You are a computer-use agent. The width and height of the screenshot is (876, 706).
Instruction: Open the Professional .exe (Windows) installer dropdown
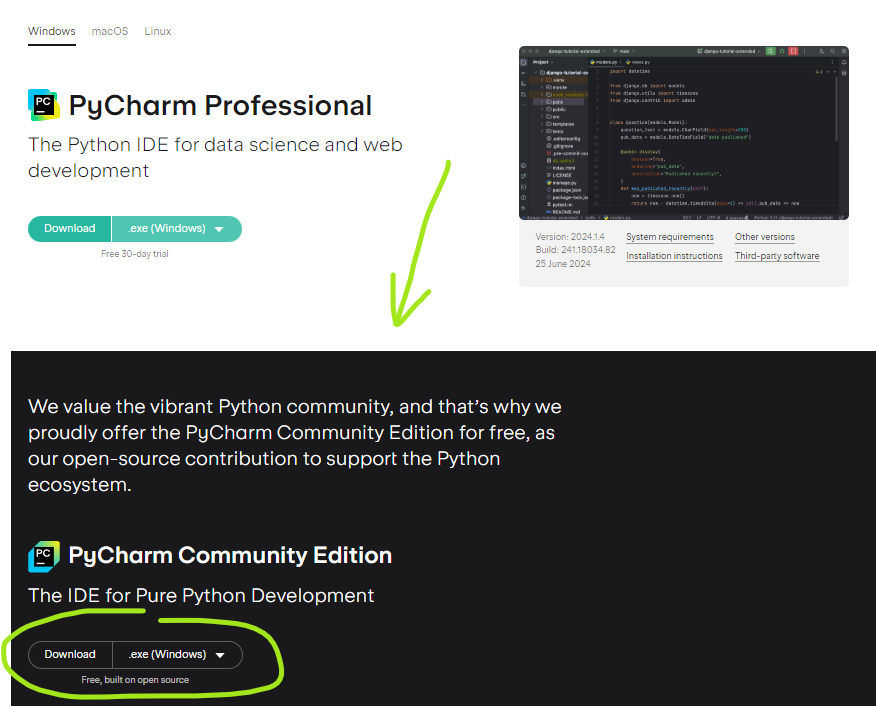point(176,229)
